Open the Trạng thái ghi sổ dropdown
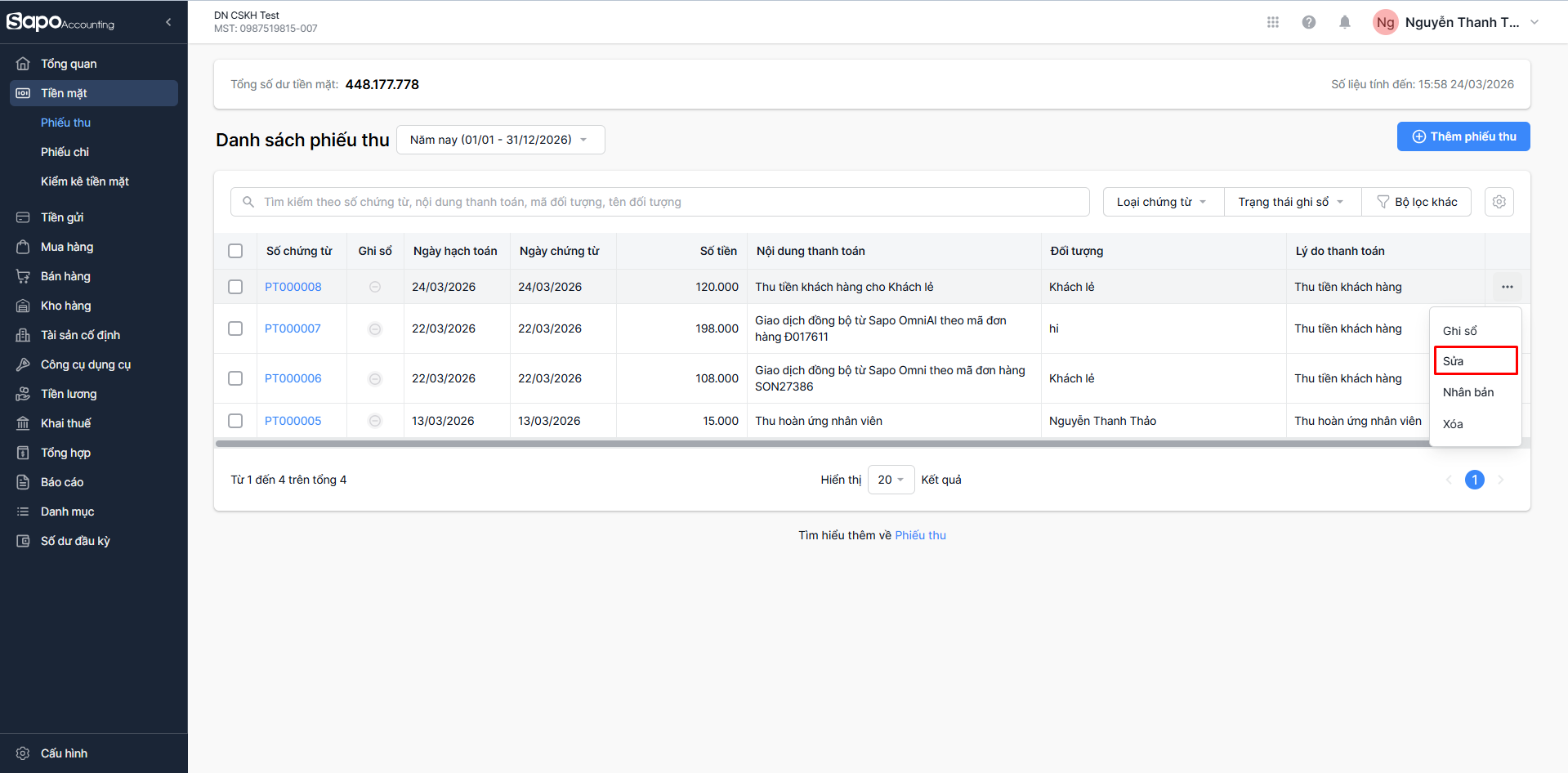1568x773 pixels. coord(1291,202)
